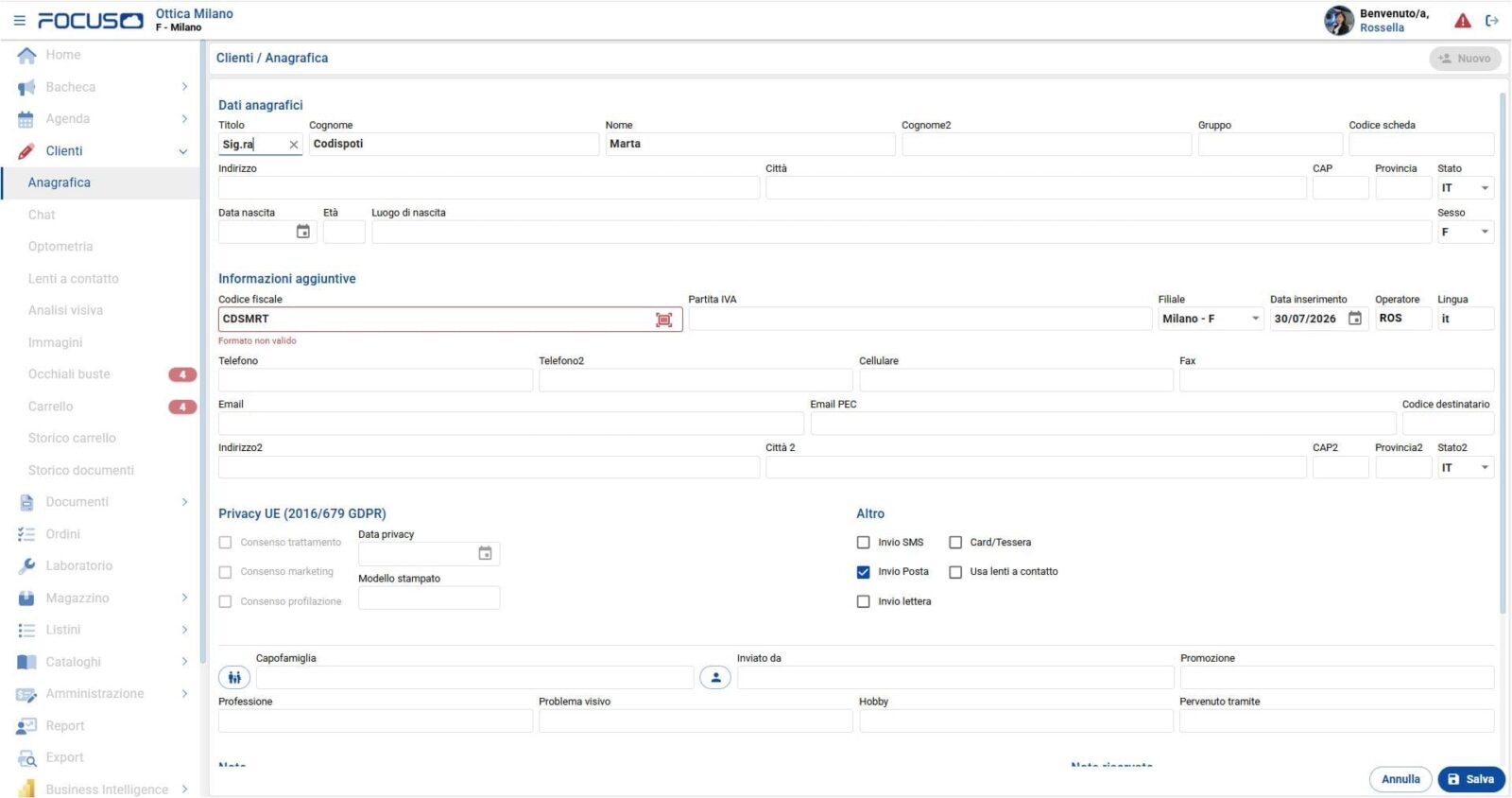The image size is (1512, 798).
Task: Tick the Usa lenti a contatto checkbox
Action: click(x=955, y=572)
